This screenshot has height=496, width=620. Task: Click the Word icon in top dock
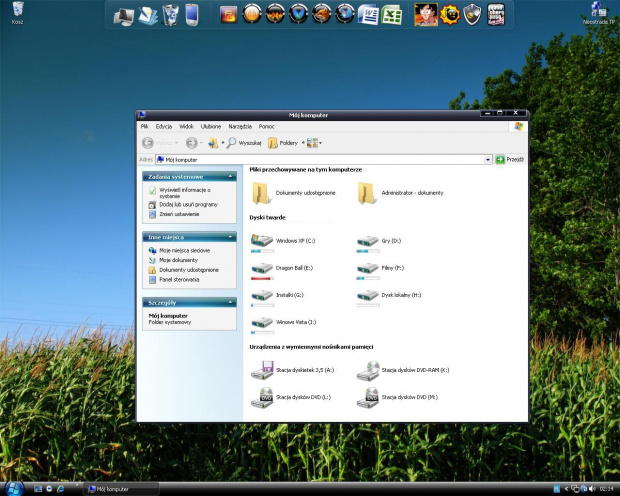(369, 15)
